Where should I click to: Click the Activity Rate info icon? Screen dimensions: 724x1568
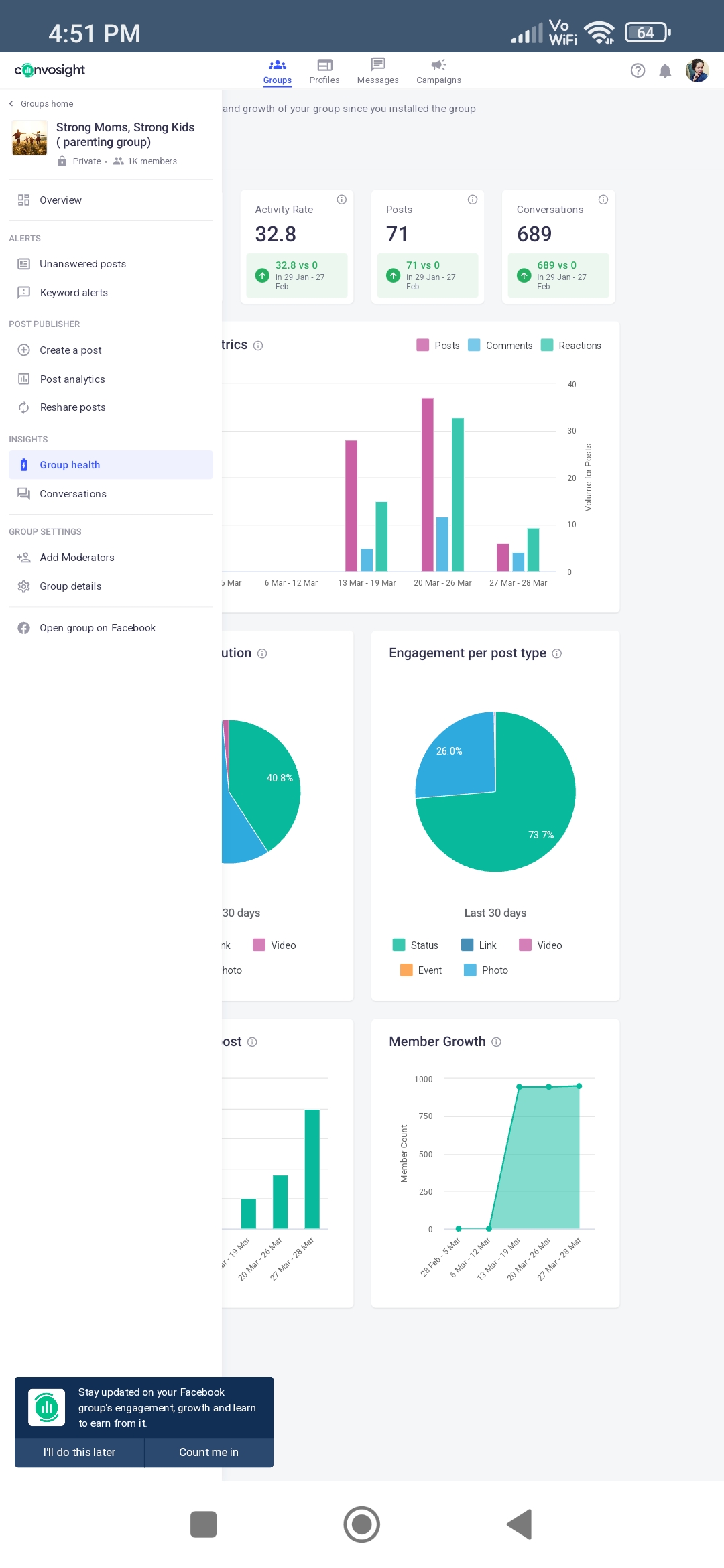pos(341,200)
